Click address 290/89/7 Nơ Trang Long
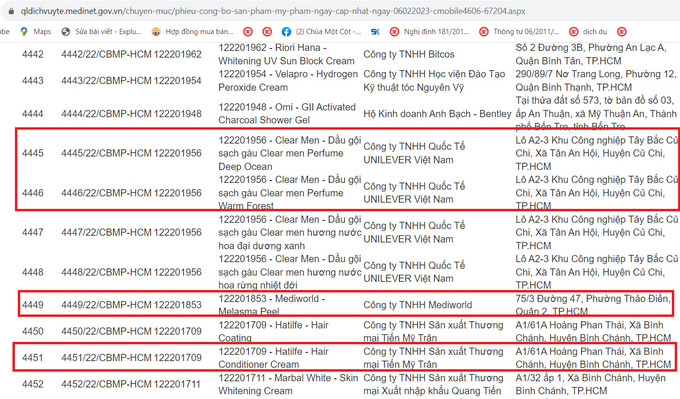The width and height of the screenshot is (680, 399). coord(595,81)
